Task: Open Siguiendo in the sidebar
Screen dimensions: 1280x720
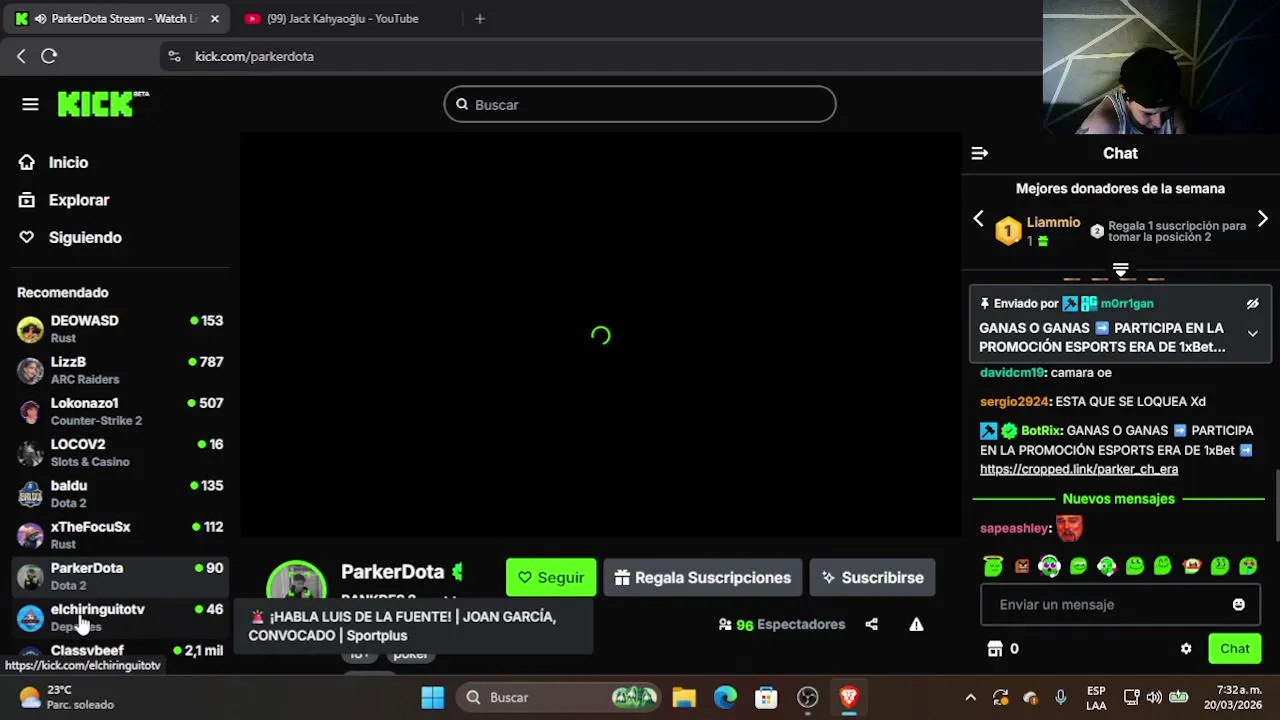Action: (85, 237)
